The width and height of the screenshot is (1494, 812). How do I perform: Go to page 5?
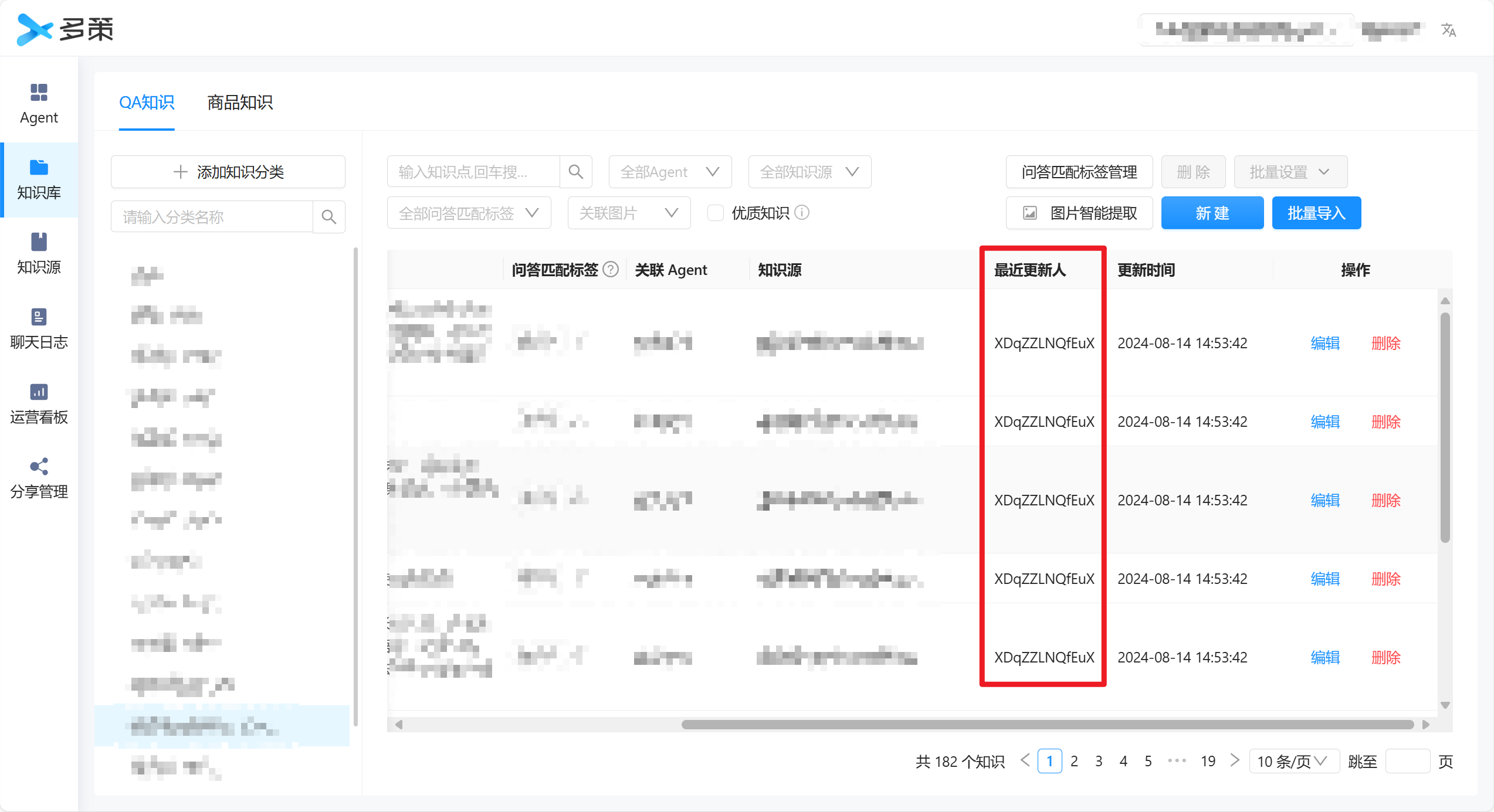[1148, 761]
